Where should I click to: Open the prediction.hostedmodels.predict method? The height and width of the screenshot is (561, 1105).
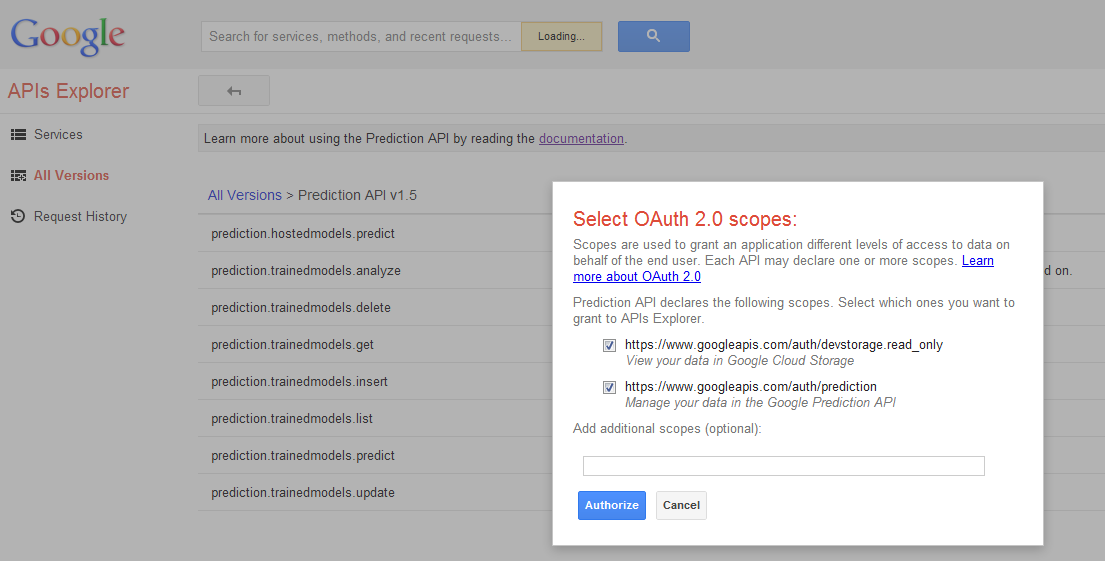[303, 234]
